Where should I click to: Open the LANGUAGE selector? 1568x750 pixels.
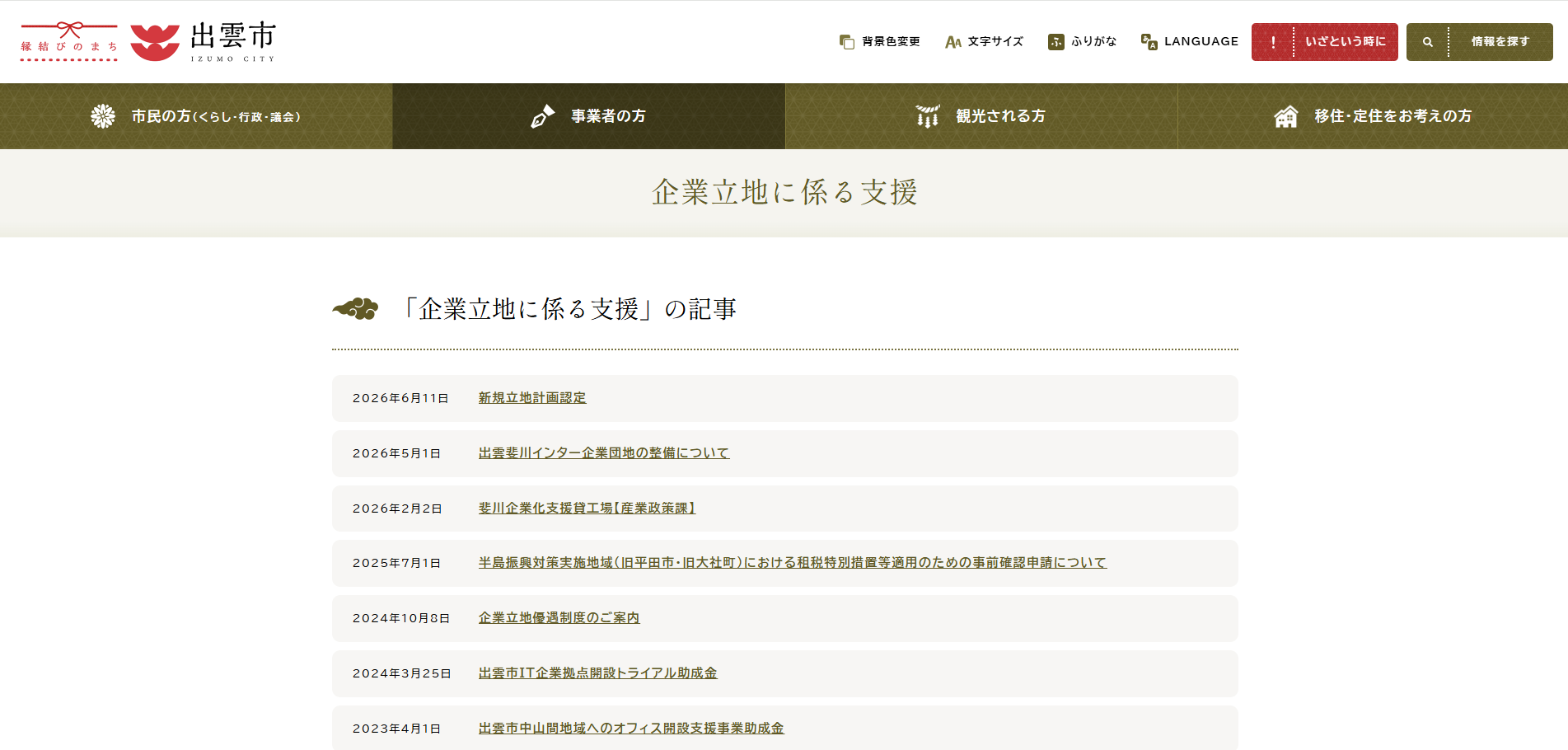[x=1190, y=41]
